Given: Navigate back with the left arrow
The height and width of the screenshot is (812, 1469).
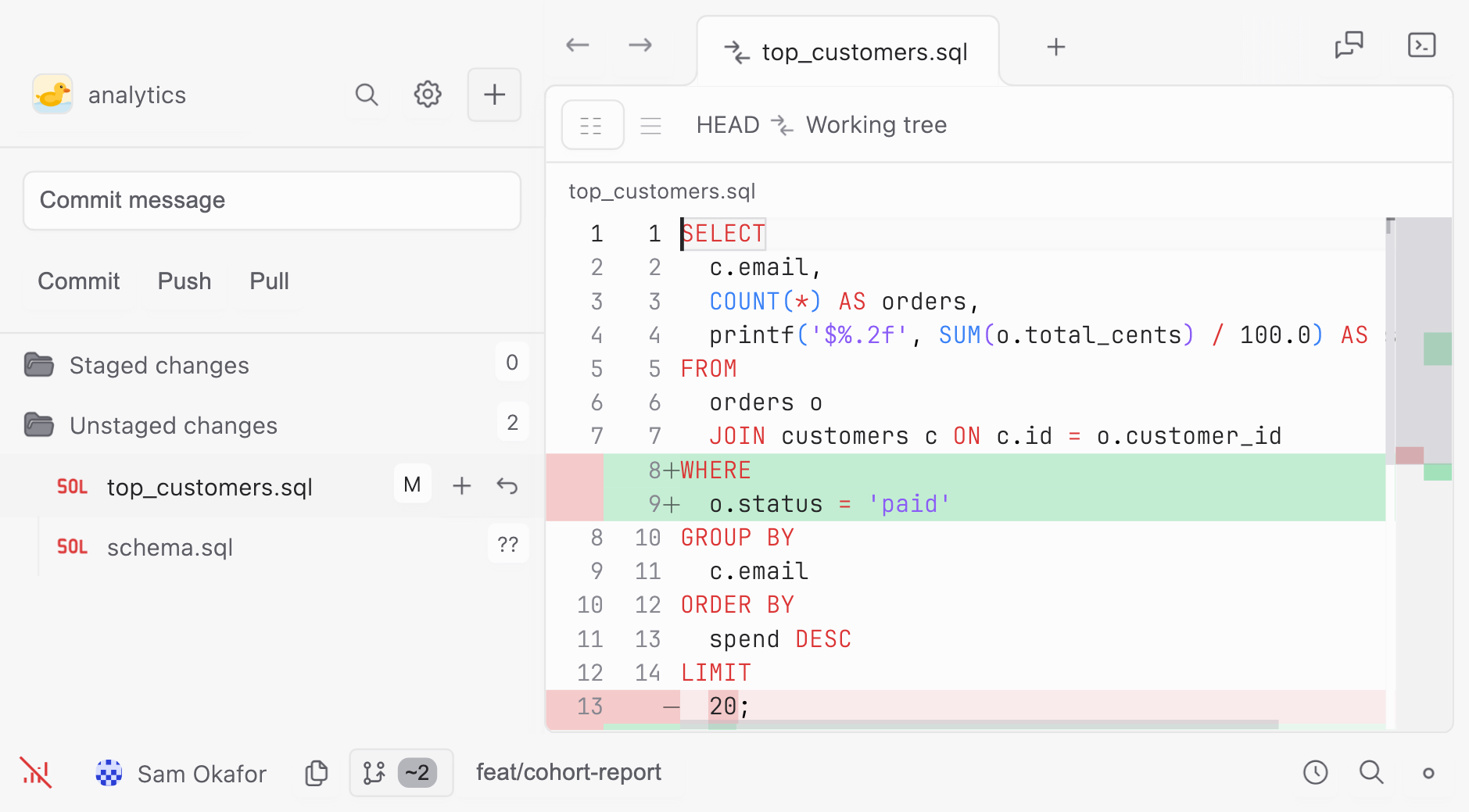Looking at the screenshot, I should pos(577,45).
